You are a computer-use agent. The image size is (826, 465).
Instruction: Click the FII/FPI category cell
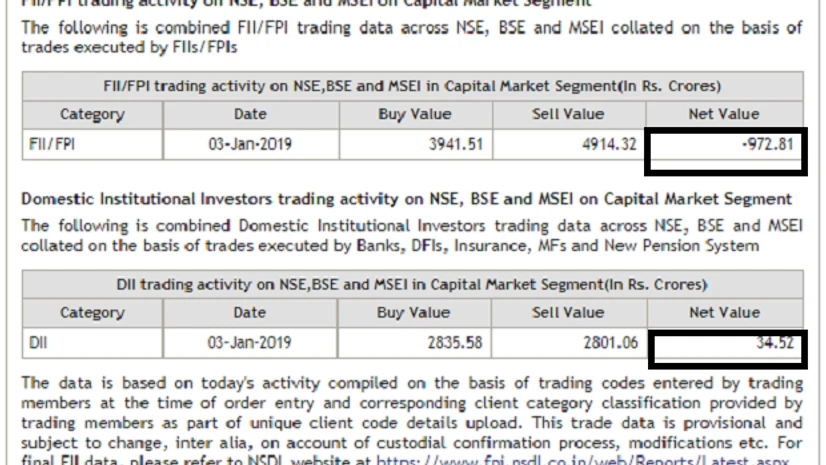49,144
